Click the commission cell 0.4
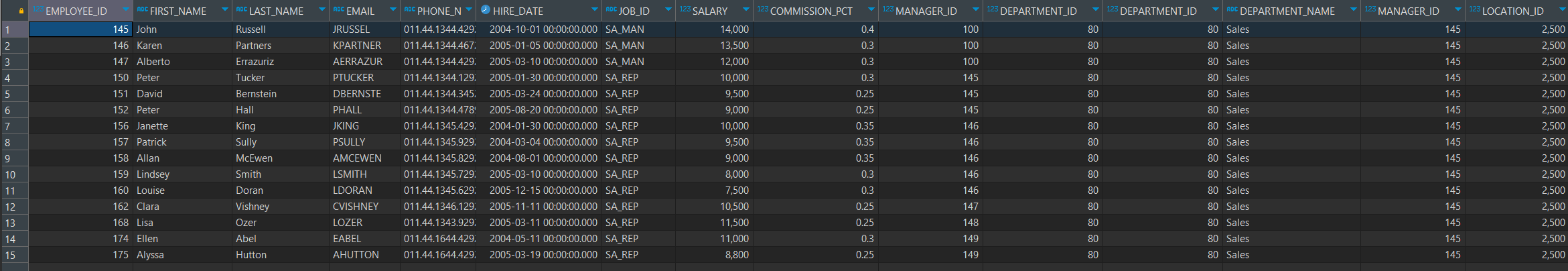1568x271 pixels. tap(815, 30)
